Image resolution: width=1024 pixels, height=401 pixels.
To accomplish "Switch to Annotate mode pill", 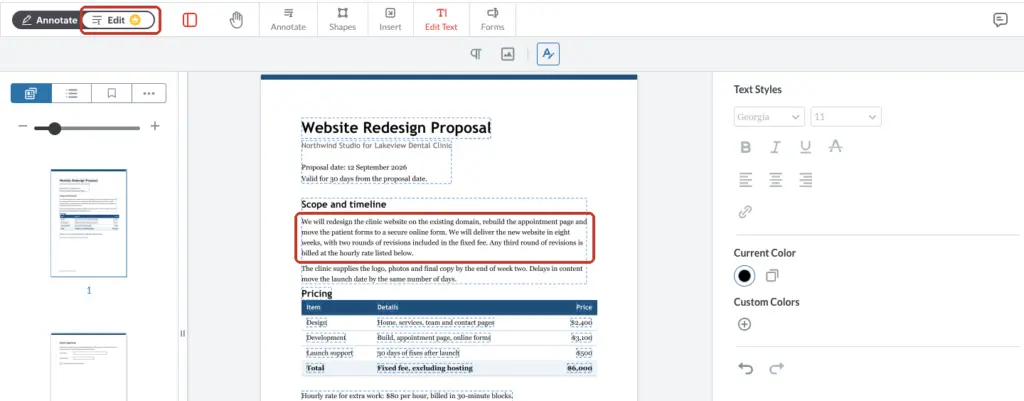I will click(x=49, y=20).
